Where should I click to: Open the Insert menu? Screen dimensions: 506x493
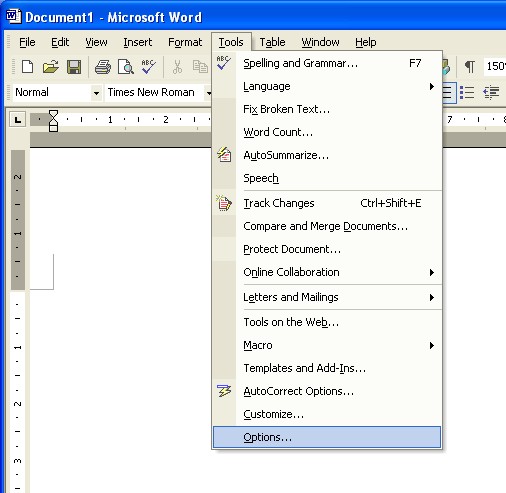pyautogui.click(x=137, y=42)
